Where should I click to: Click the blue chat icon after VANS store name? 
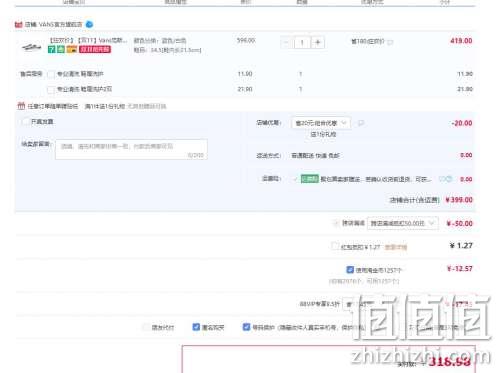coord(89,24)
